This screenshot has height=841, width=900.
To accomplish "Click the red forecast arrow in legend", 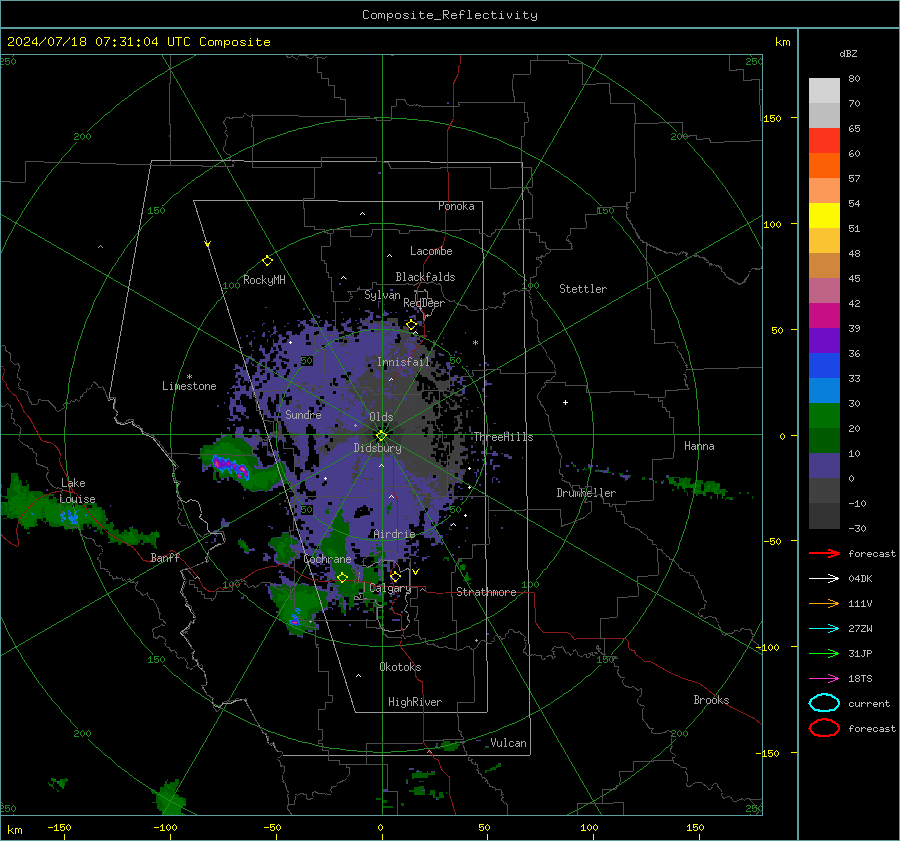I will pos(824,553).
